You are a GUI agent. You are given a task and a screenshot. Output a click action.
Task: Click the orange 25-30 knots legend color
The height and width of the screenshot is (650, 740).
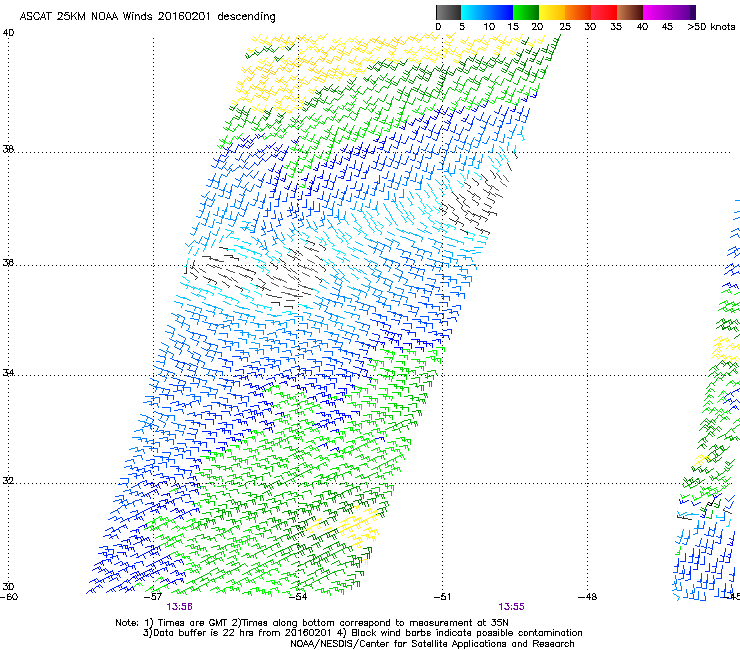click(x=578, y=12)
